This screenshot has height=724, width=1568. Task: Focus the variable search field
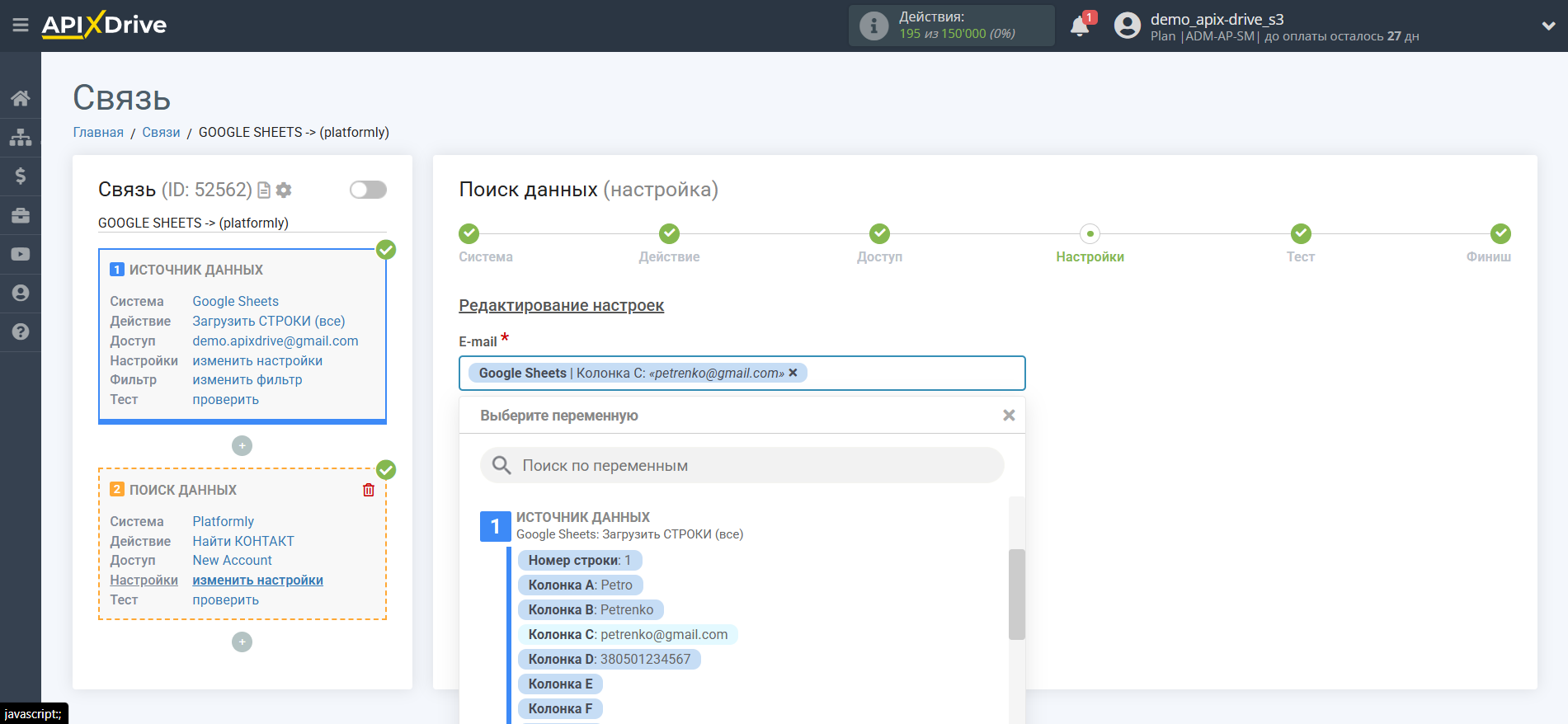tap(742, 465)
